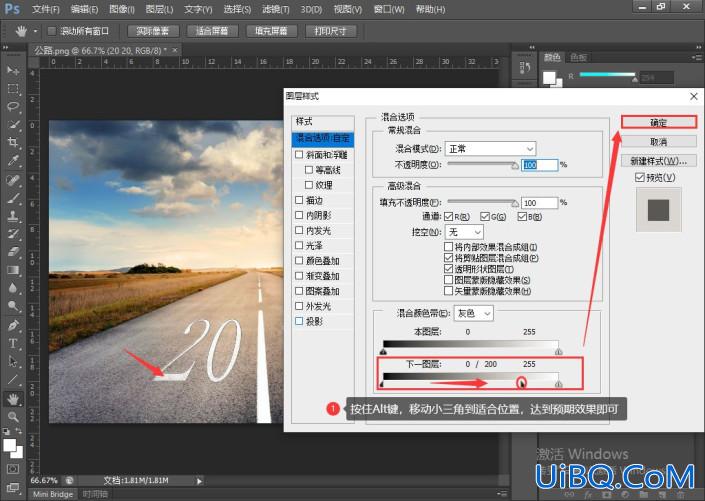Click the Cancel (取消) button
The width and height of the screenshot is (705, 501).
(x=659, y=142)
